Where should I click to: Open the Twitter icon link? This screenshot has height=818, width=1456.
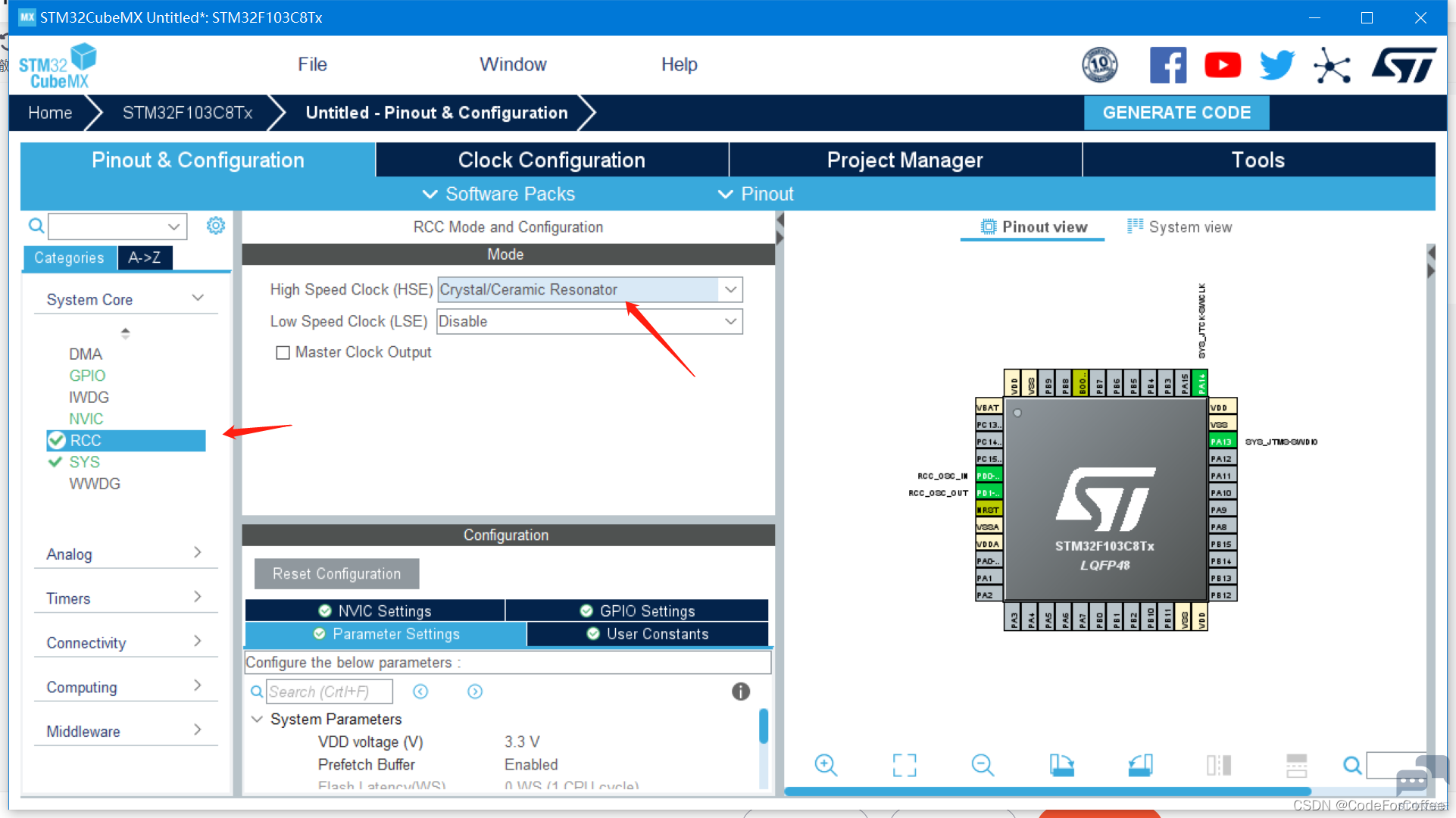point(1277,65)
